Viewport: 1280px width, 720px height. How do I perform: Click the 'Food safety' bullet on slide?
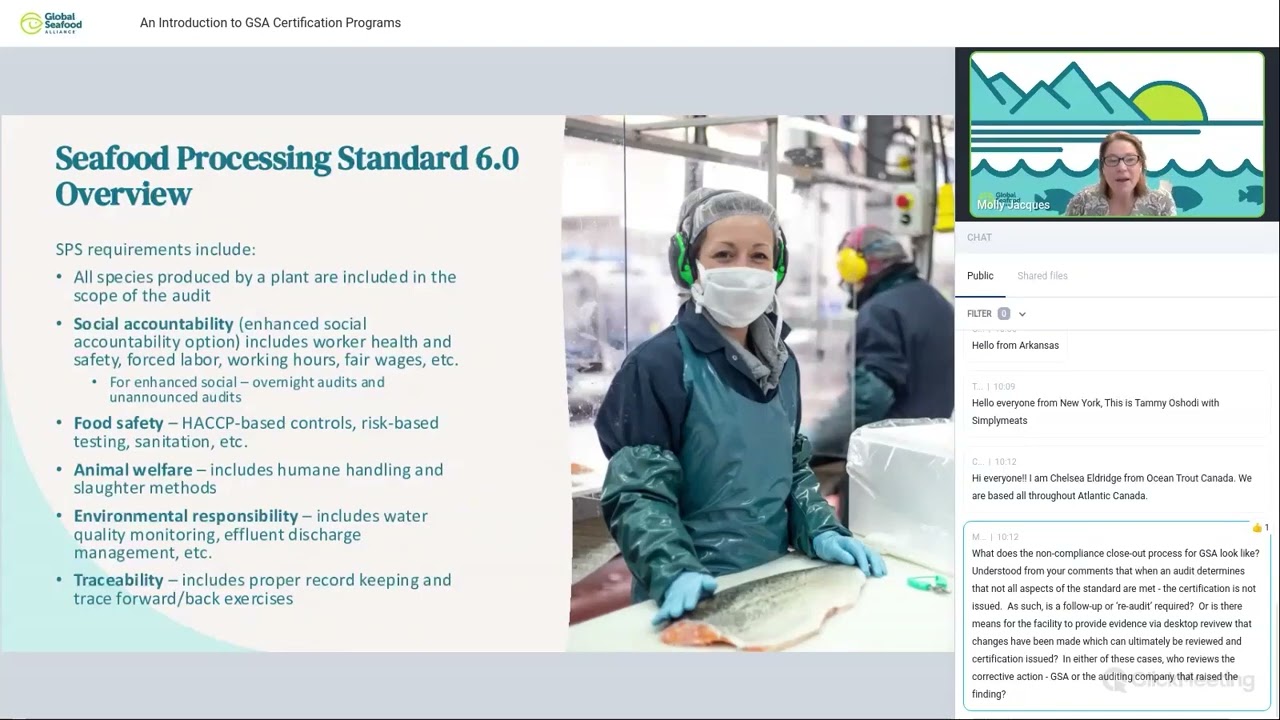(x=256, y=432)
